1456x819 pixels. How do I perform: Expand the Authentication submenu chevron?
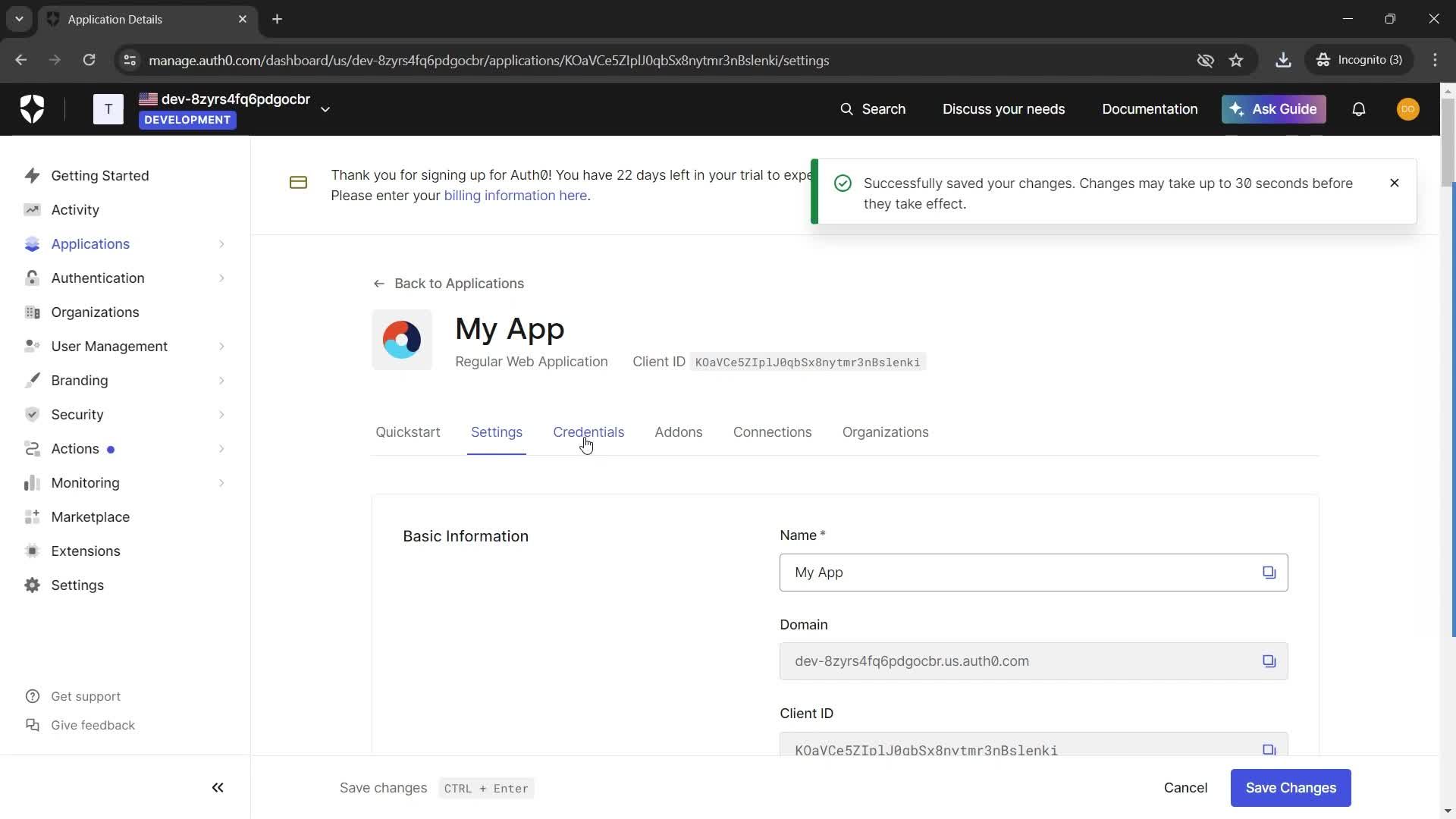click(x=221, y=278)
